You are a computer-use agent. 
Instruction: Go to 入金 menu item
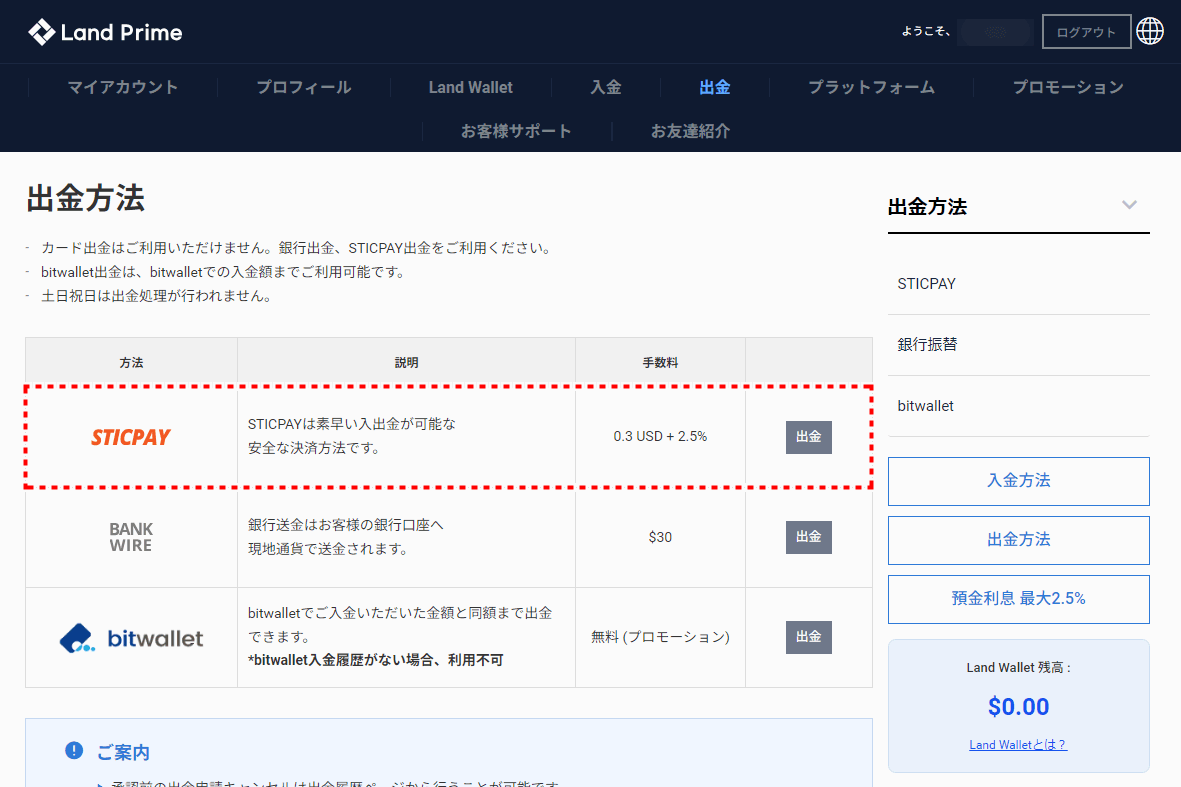pos(606,87)
